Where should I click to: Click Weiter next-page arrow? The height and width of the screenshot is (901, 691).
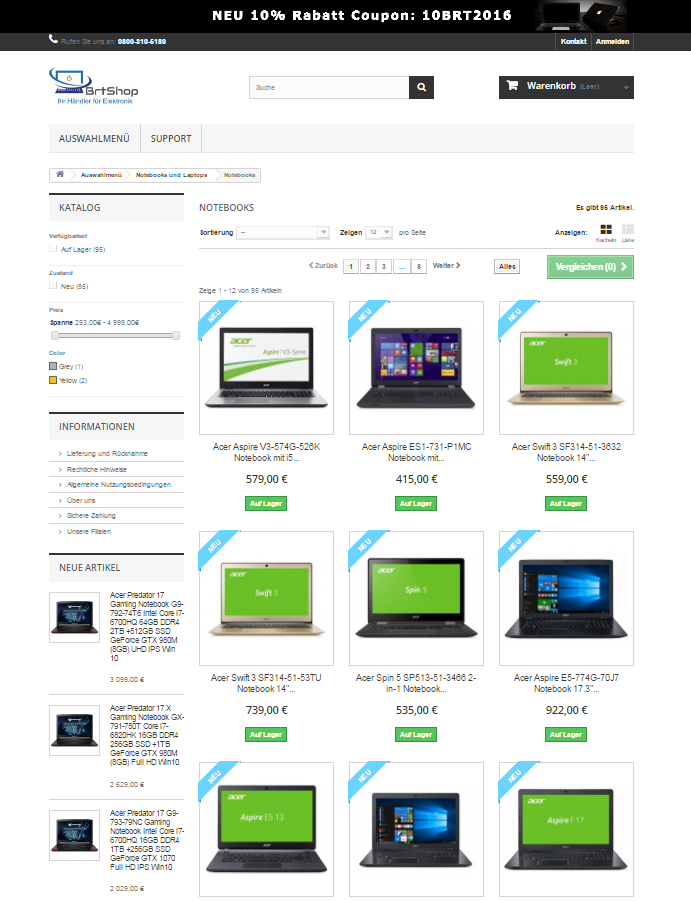[x=446, y=265]
